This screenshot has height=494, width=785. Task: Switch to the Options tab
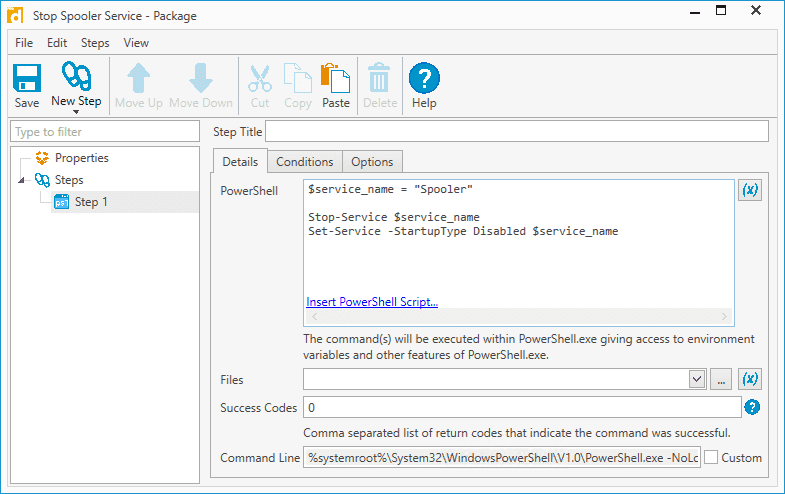pyautogui.click(x=372, y=162)
